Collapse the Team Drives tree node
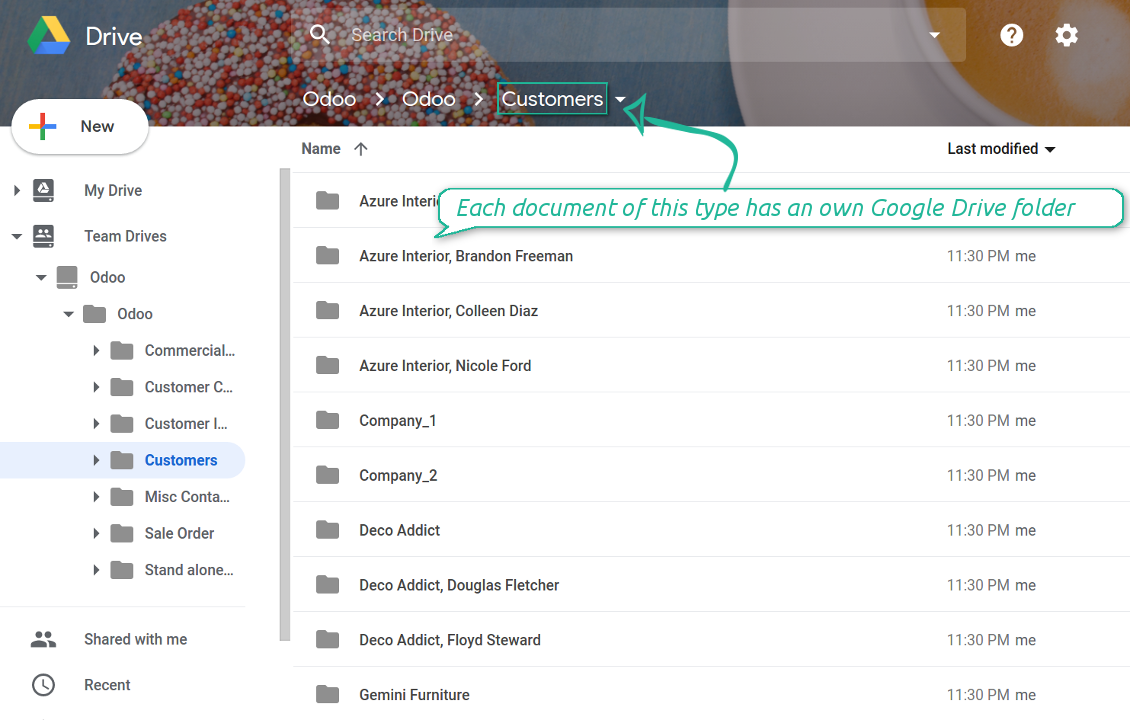 pyautogui.click(x=17, y=236)
